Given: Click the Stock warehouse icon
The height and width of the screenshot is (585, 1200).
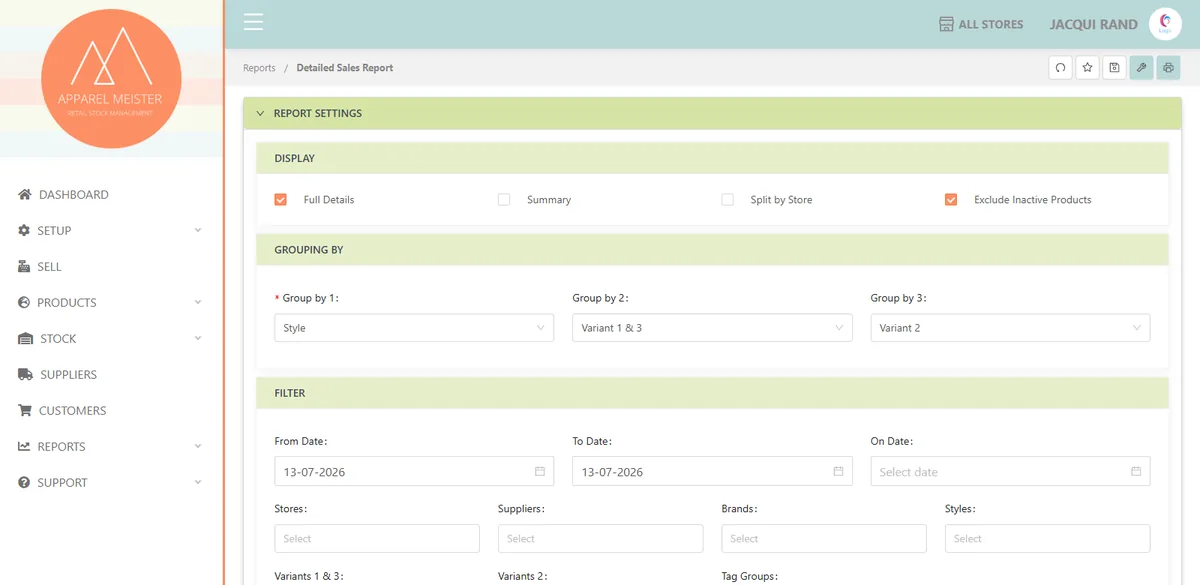Looking at the screenshot, I should pyautogui.click(x=25, y=339).
